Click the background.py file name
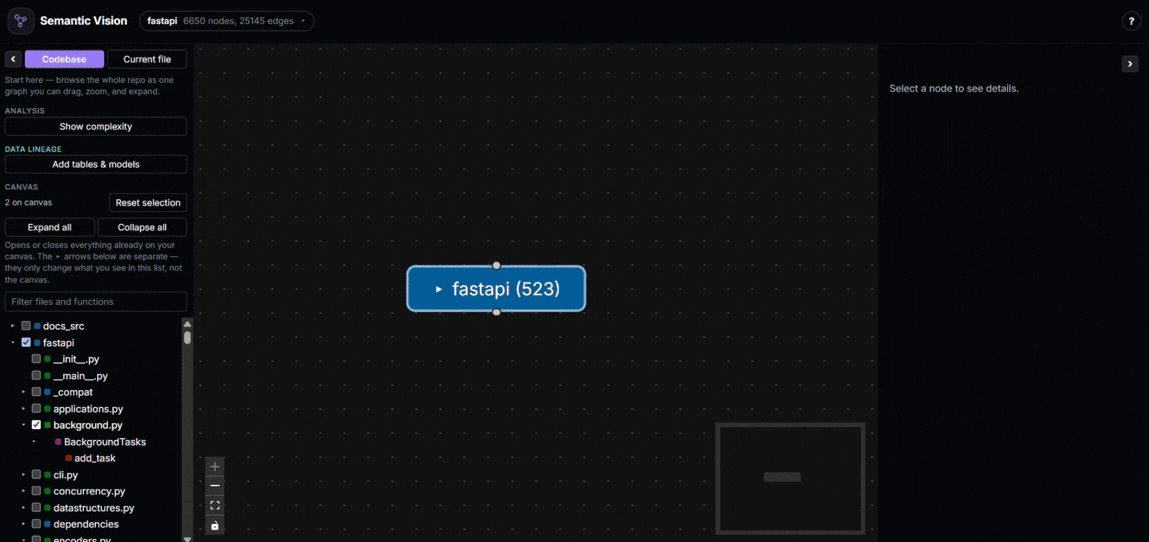 point(88,426)
